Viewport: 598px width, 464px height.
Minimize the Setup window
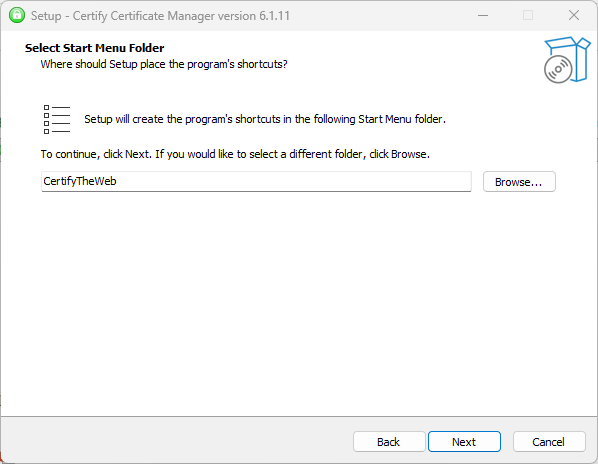click(483, 16)
